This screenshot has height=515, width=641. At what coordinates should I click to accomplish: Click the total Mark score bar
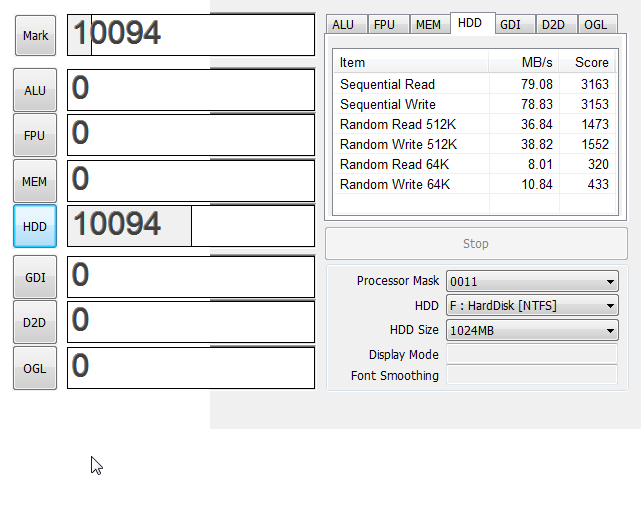[x=191, y=35]
